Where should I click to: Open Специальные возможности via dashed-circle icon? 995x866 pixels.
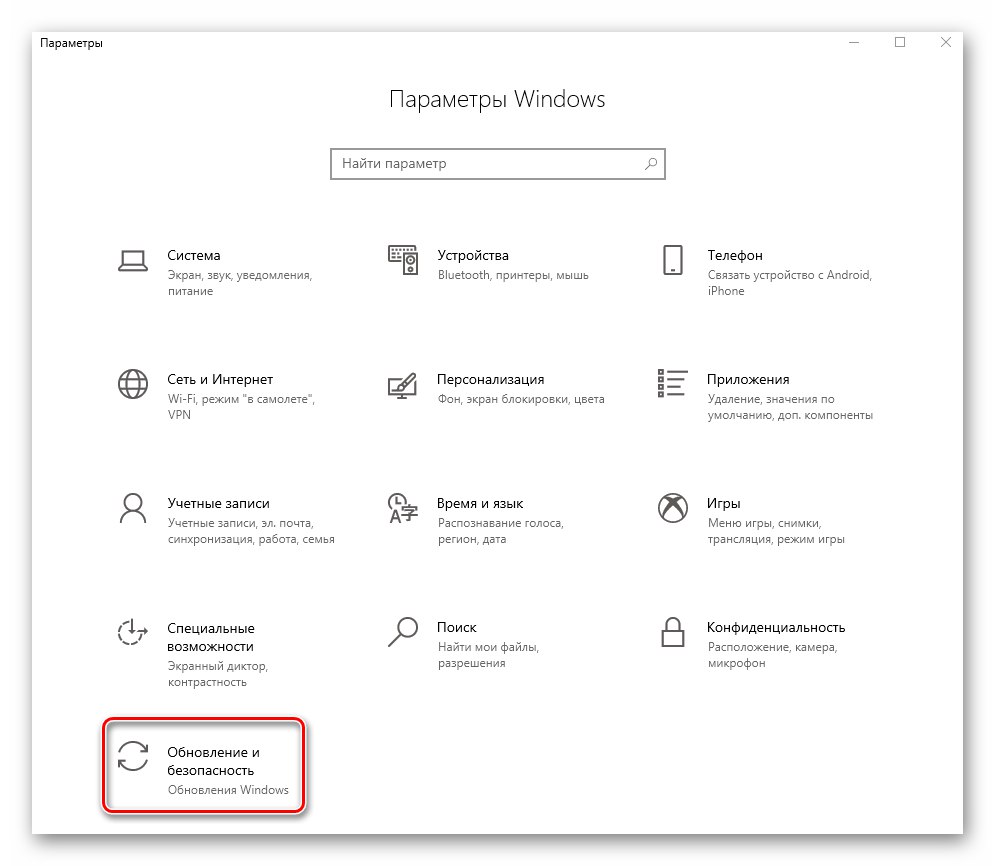(x=133, y=632)
